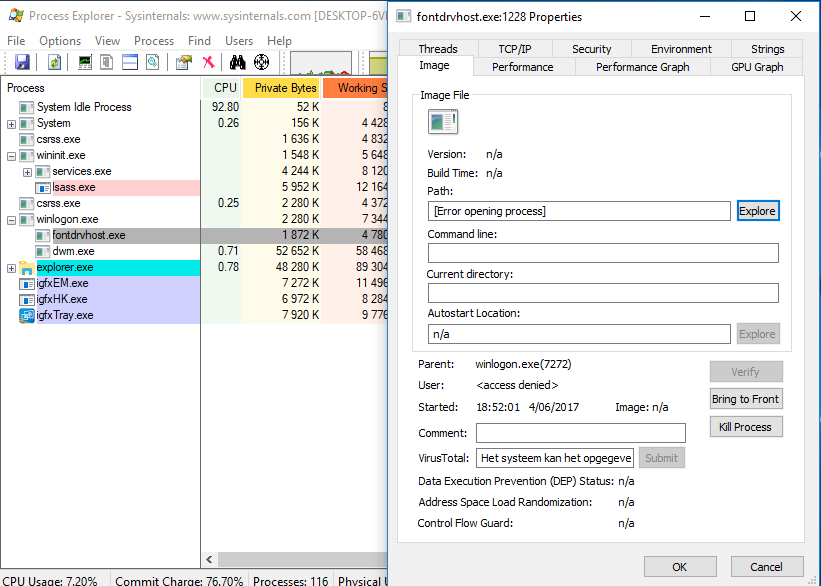This screenshot has height=586, width=821.
Task: Click the Save toolbar icon in Process Explorer
Action: pos(22,62)
